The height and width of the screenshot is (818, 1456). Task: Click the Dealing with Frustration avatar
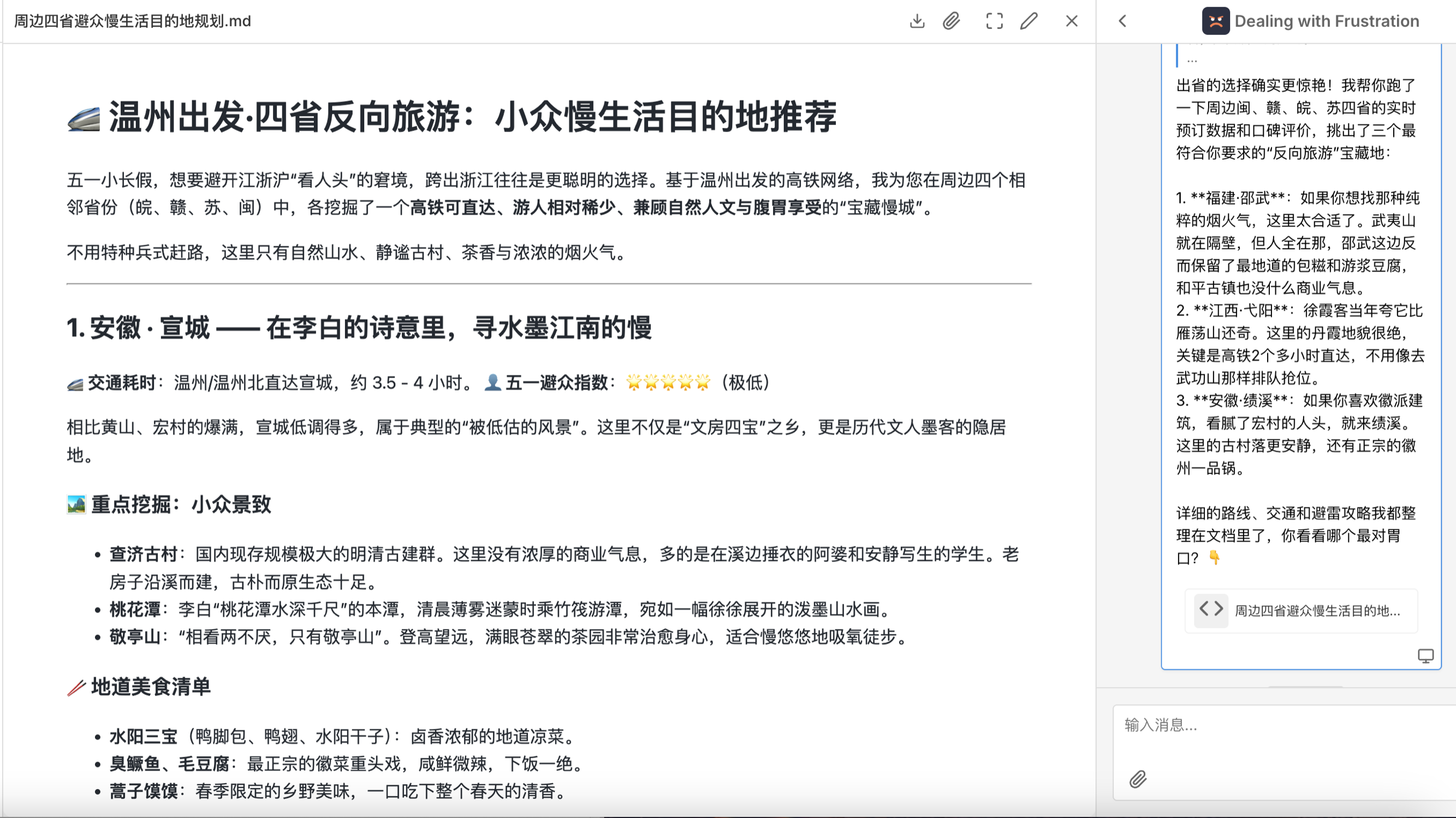click(1215, 21)
